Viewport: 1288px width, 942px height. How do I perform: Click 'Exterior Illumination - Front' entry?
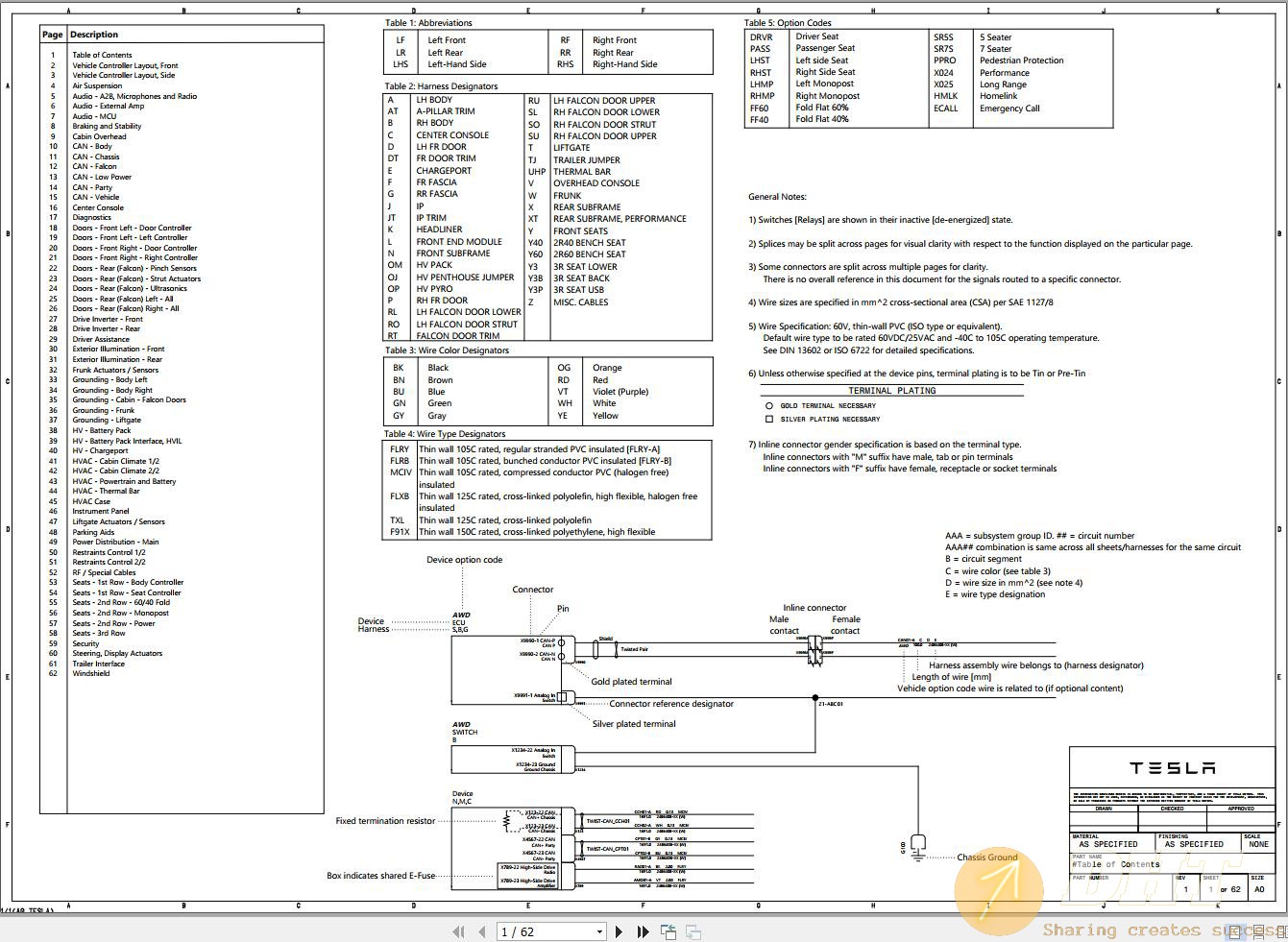click(118, 349)
